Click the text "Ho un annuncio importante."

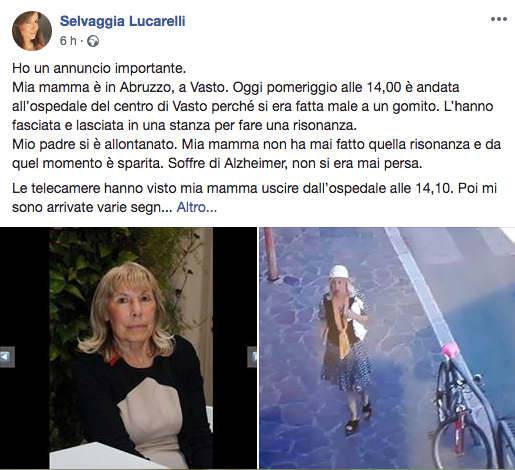click(99, 68)
